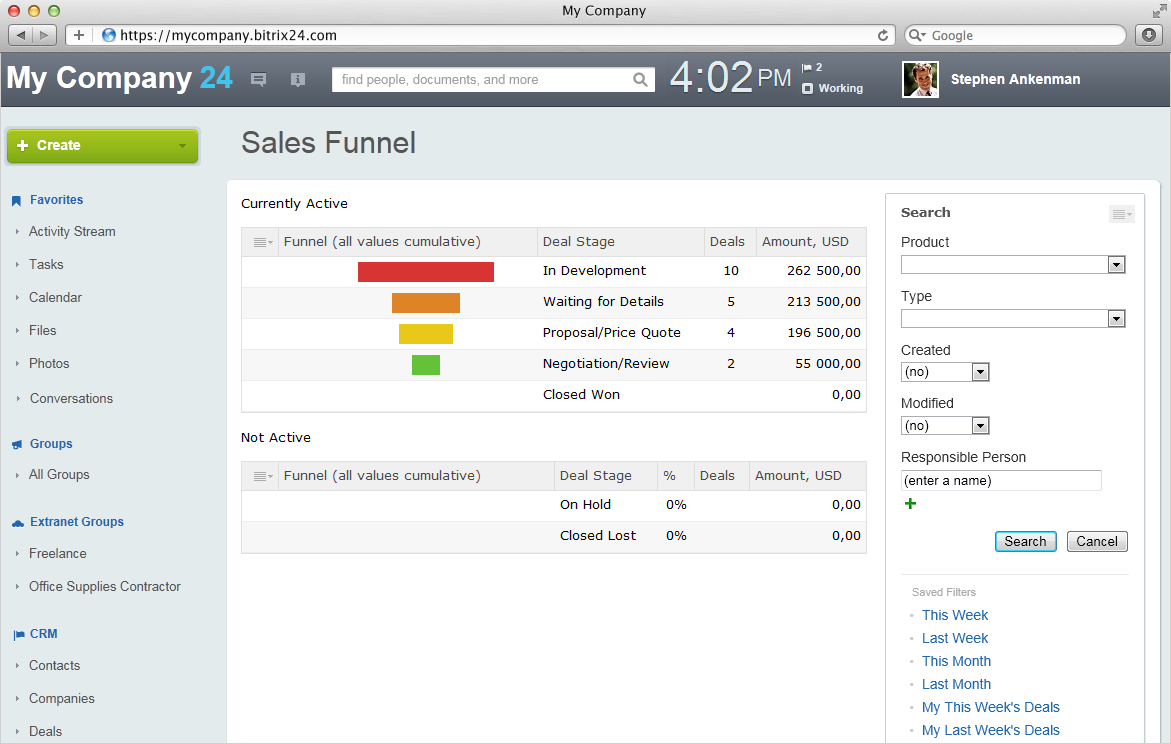Open the Search panel settings menu icon
This screenshot has height=744, width=1171.
click(1122, 214)
